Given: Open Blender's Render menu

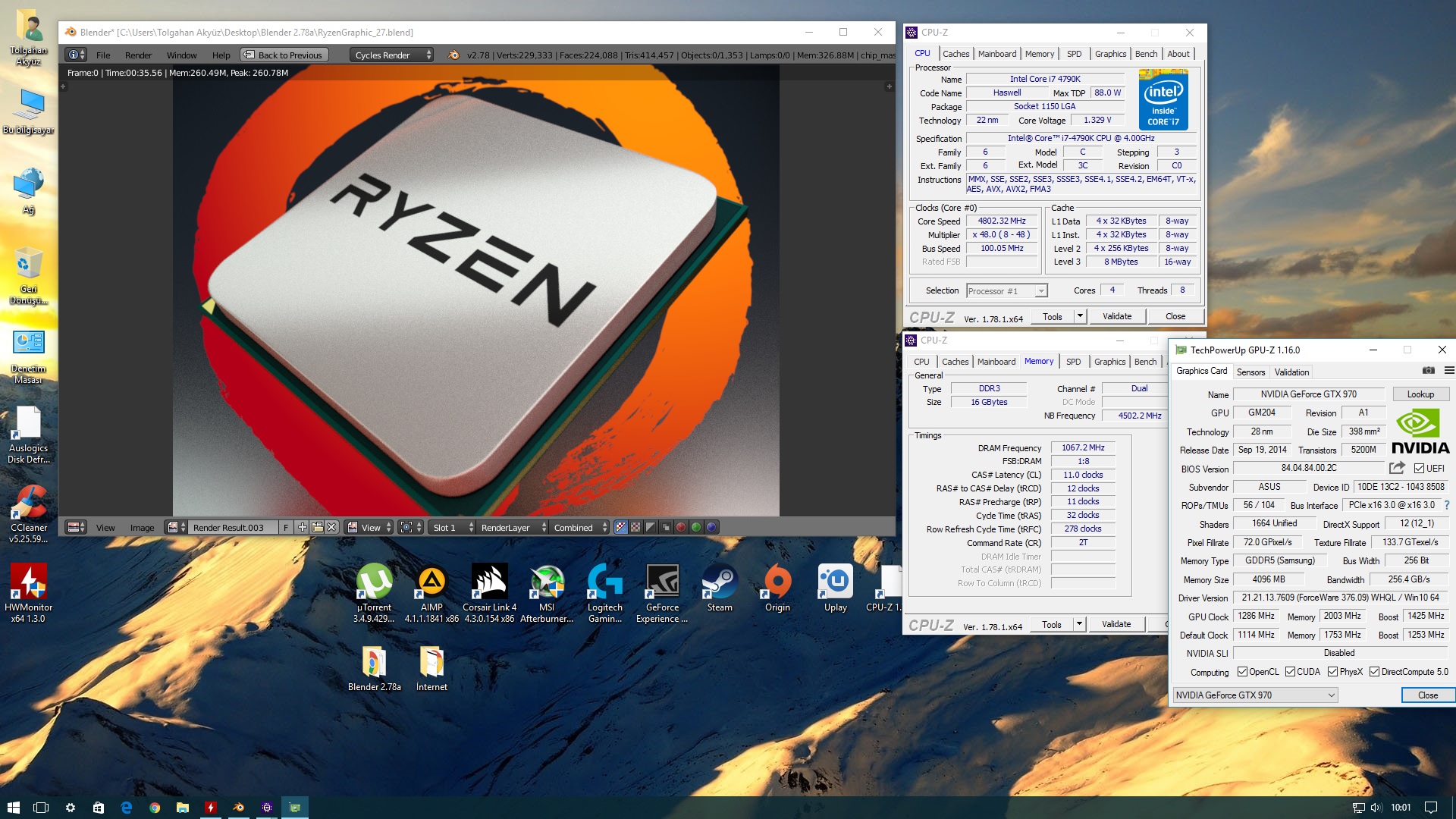Looking at the screenshot, I should [x=138, y=55].
